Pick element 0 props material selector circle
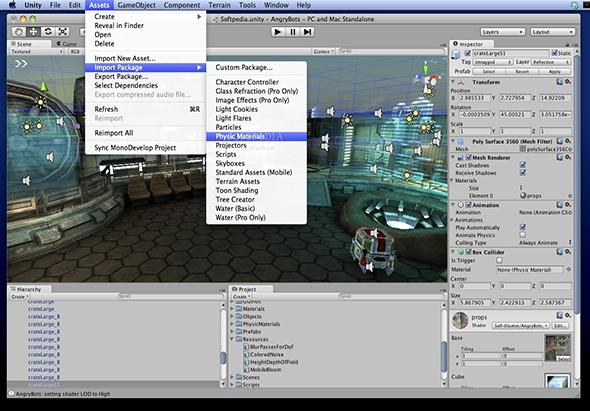 (x=570, y=196)
